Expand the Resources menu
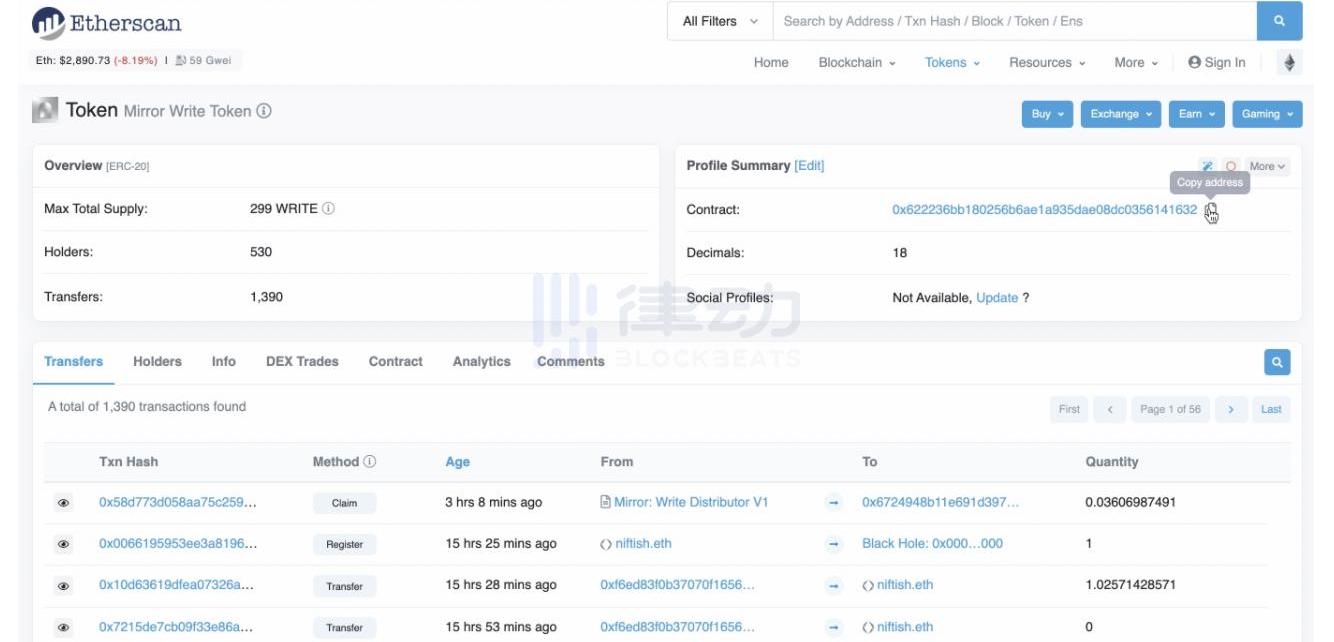1334x642 pixels. tap(1047, 62)
